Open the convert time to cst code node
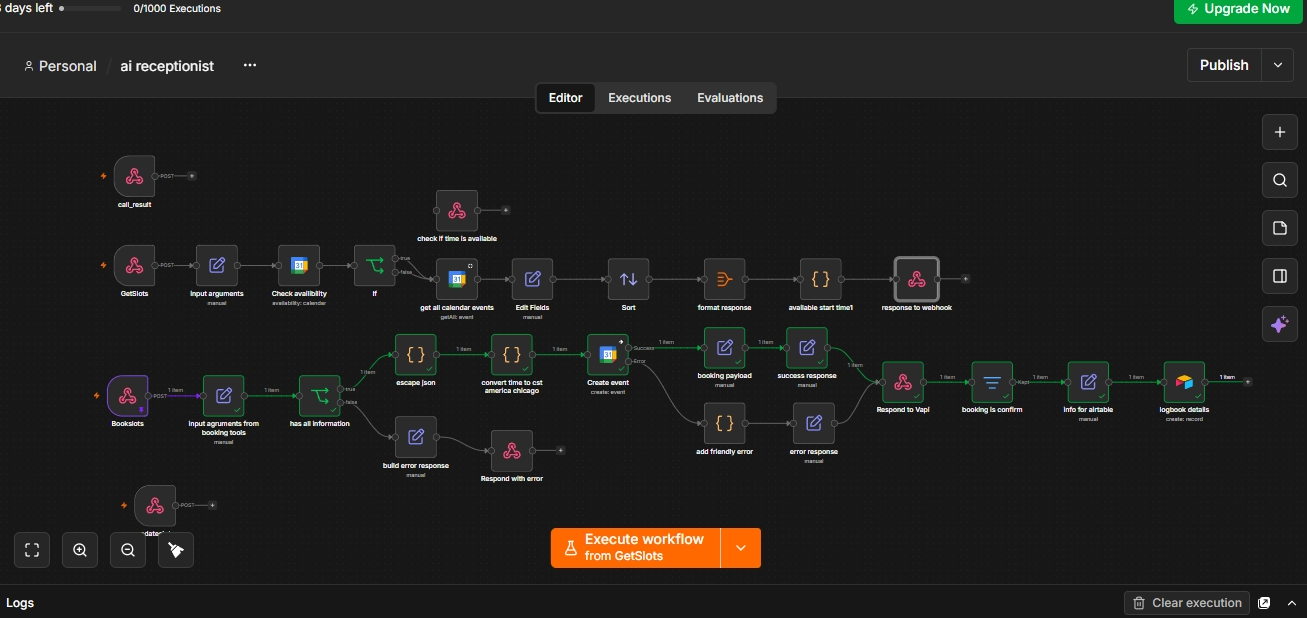This screenshot has width=1307, height=618. click(x=512, y=355)
